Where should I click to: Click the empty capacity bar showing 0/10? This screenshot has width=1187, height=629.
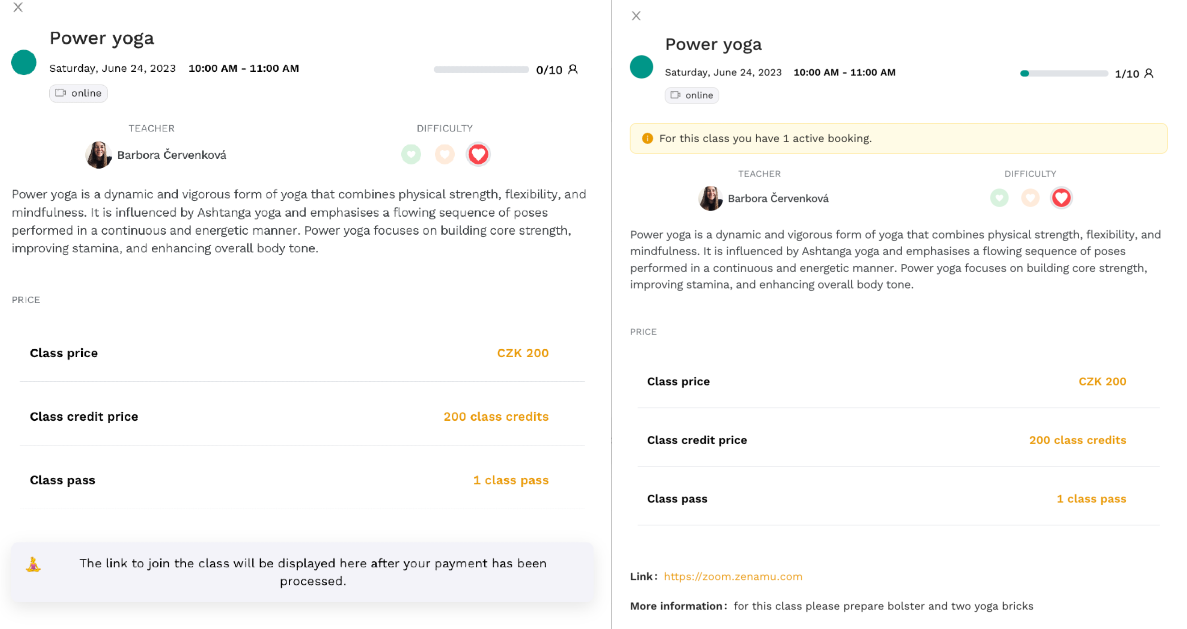[481, 70]
